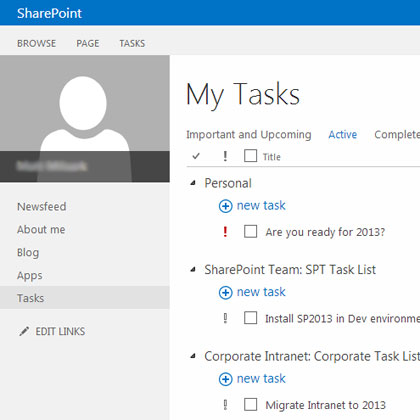
Task: Click the EDIT LINKS text
Action: coord(60,331)
